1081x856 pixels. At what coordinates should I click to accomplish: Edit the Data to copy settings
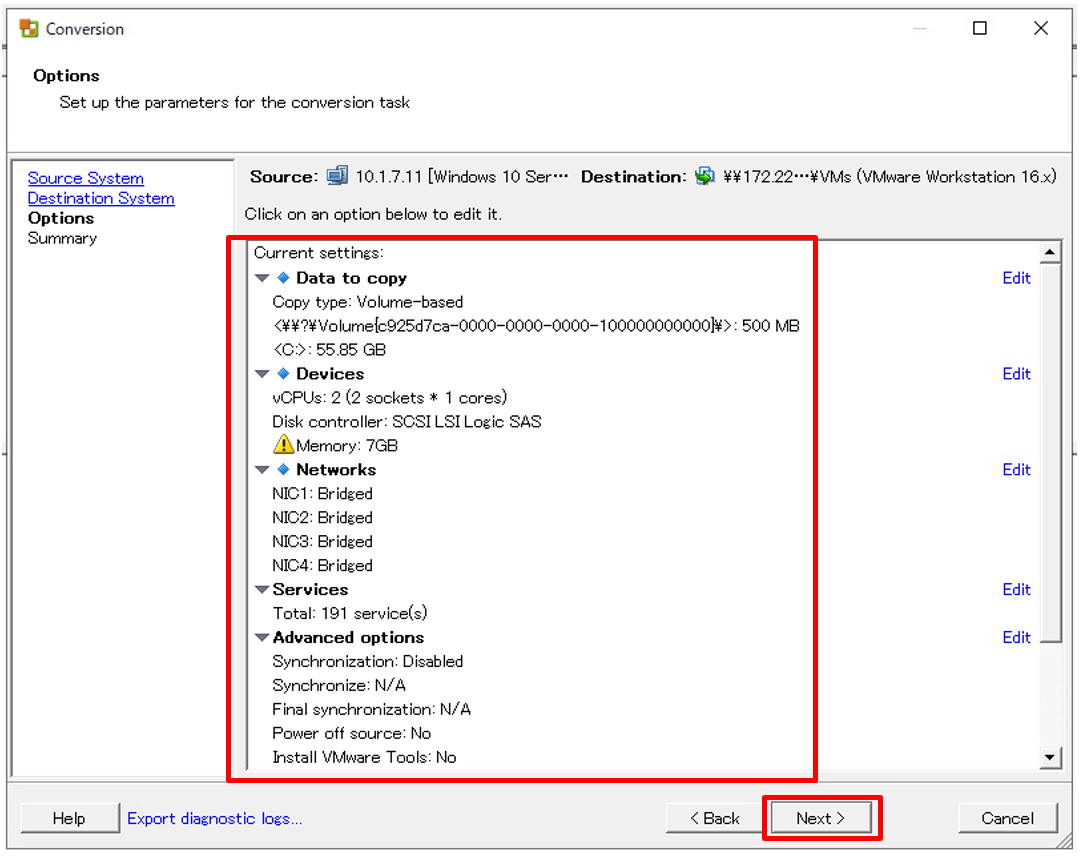pos(1016,278)
